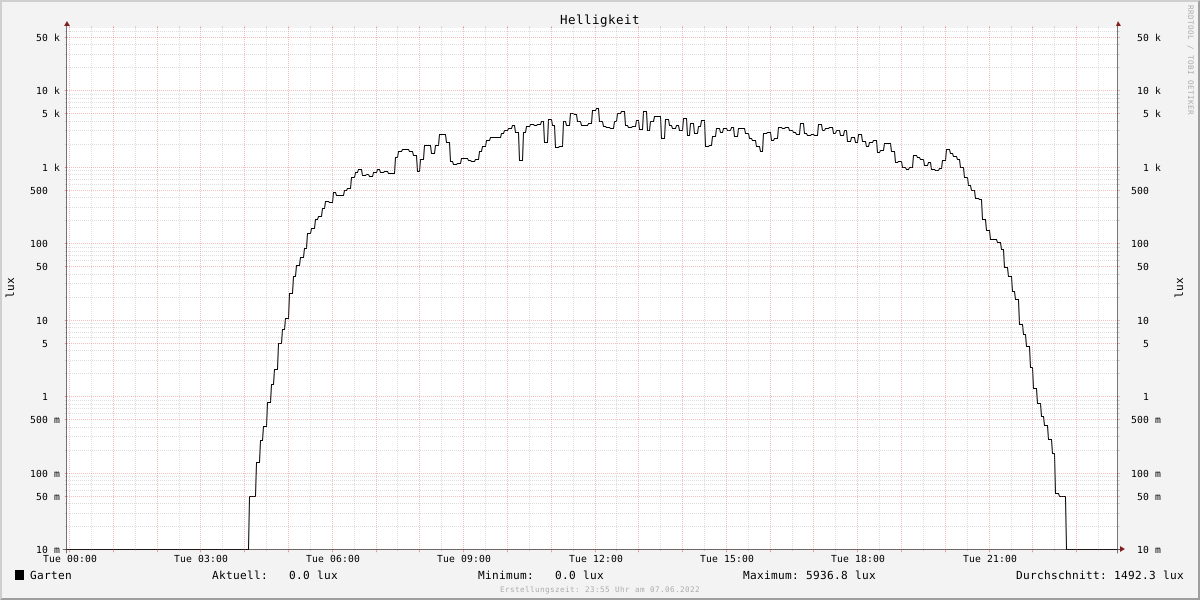Viewport: 1200px width, 600px height.
Task: Click the x-axis label "Tue 09:00"
Action: [464, 559]
